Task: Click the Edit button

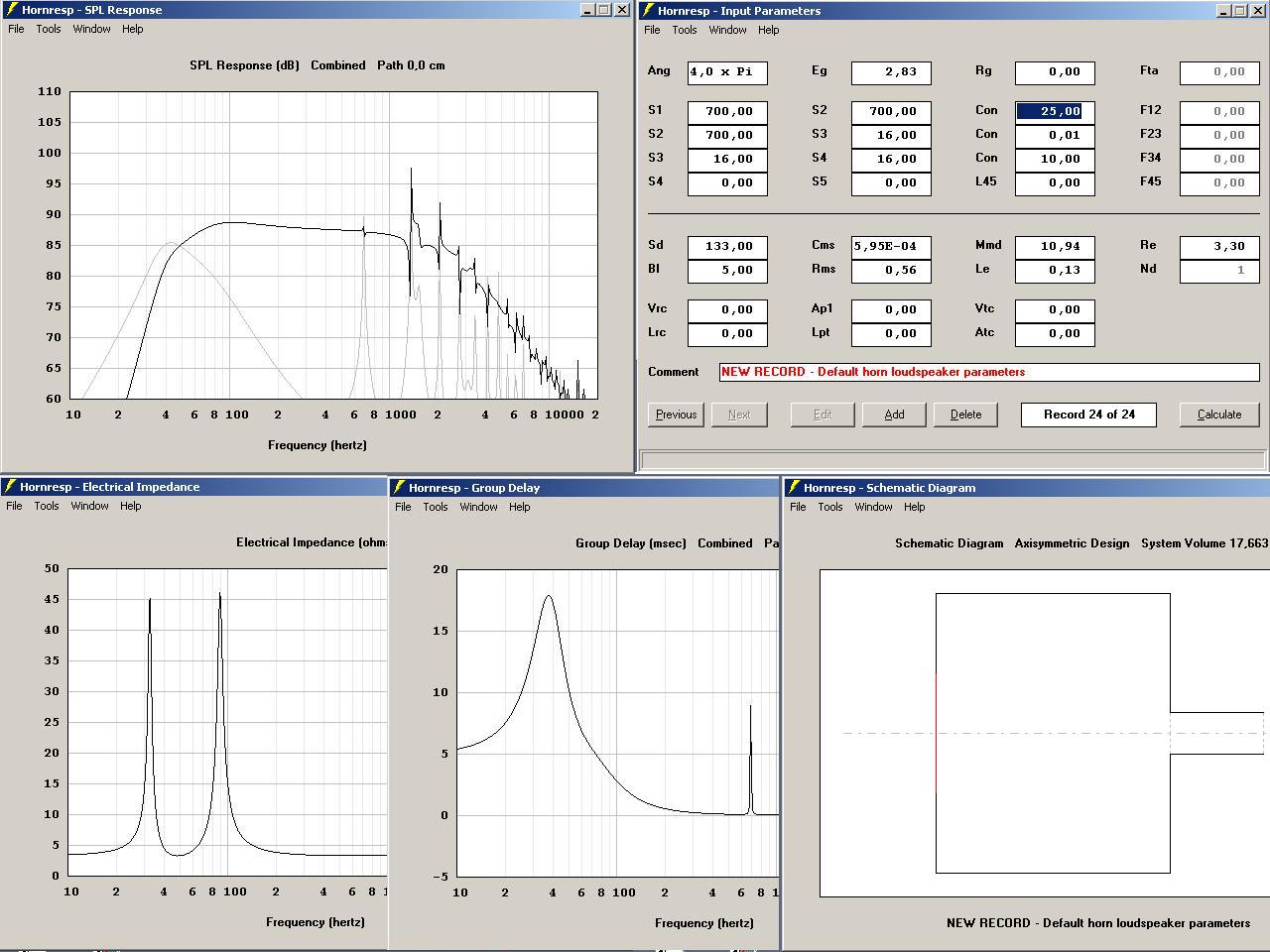Action: tap(823, 415)
